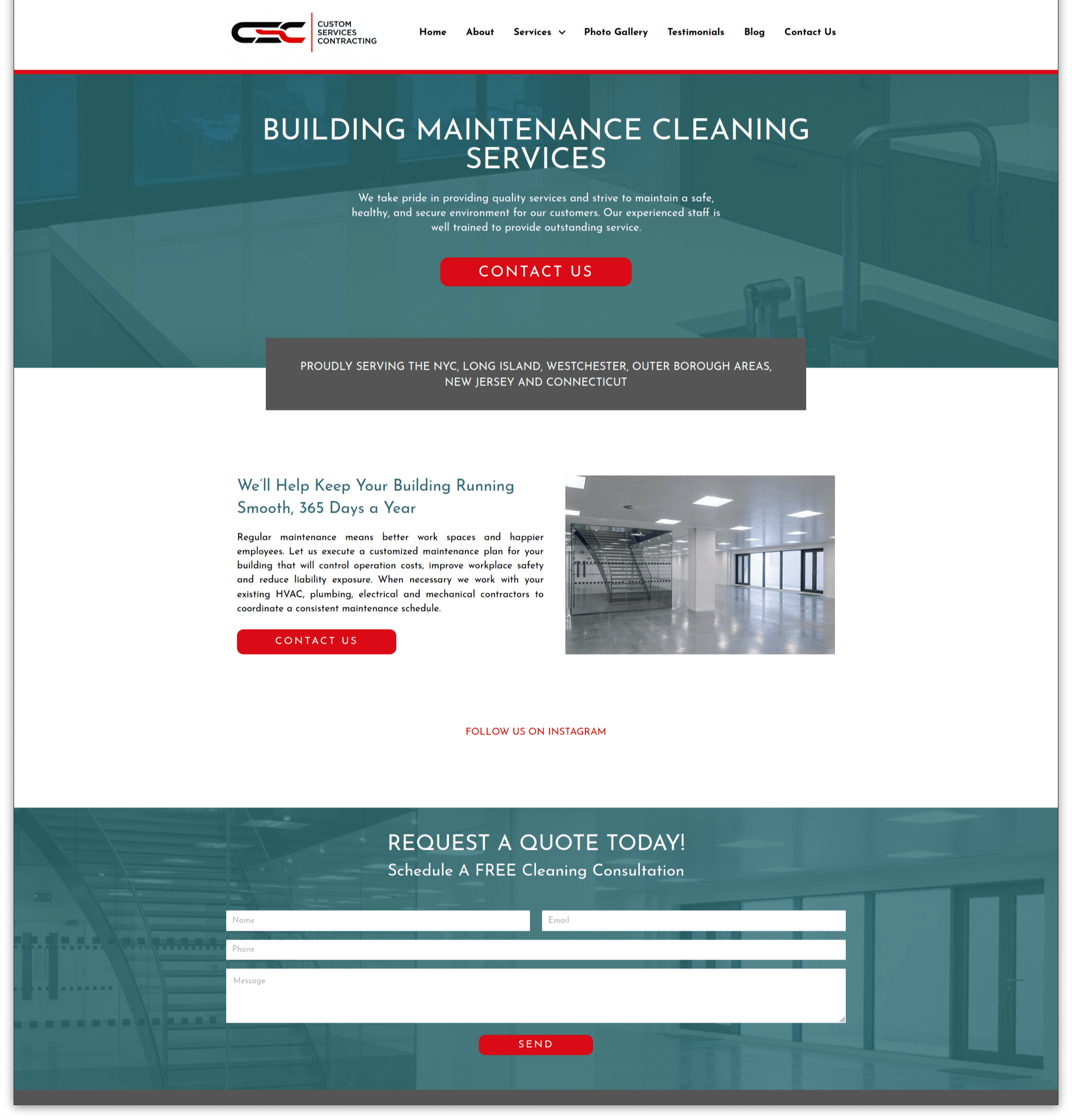Select the Phone input field
Screen dimensions: 1072x1120
pos(536,950)
